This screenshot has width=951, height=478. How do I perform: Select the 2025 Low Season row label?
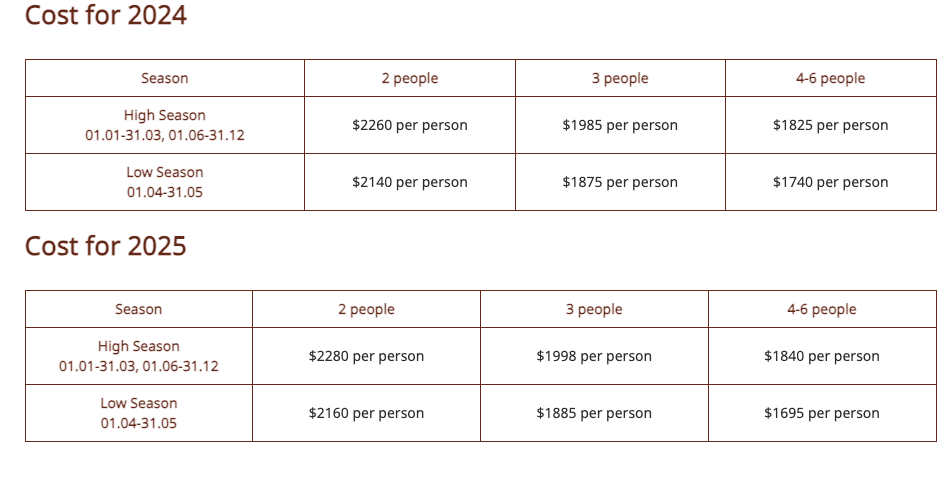(138, 413)
